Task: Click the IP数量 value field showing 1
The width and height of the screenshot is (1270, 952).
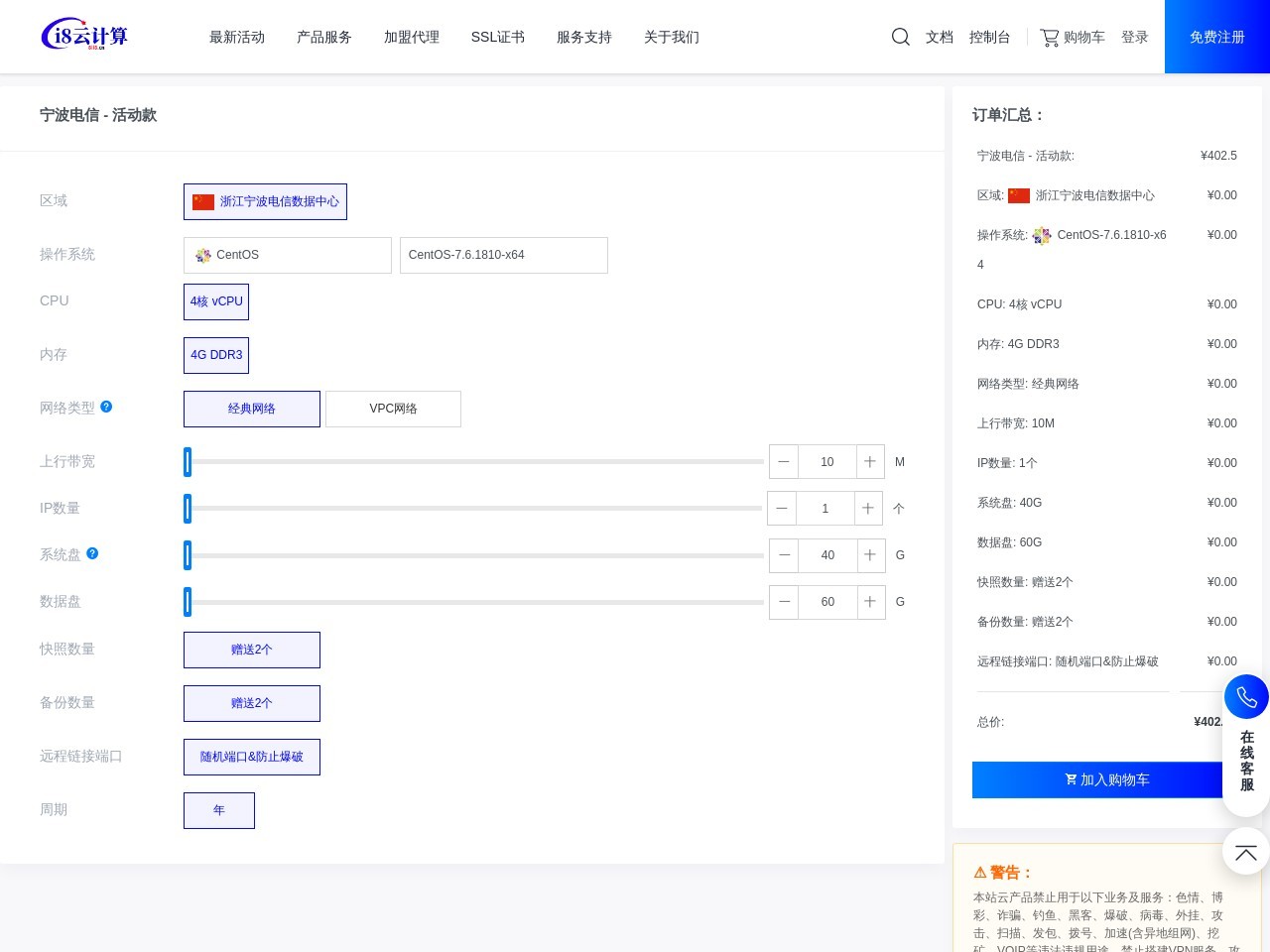Action: point(825,508)
